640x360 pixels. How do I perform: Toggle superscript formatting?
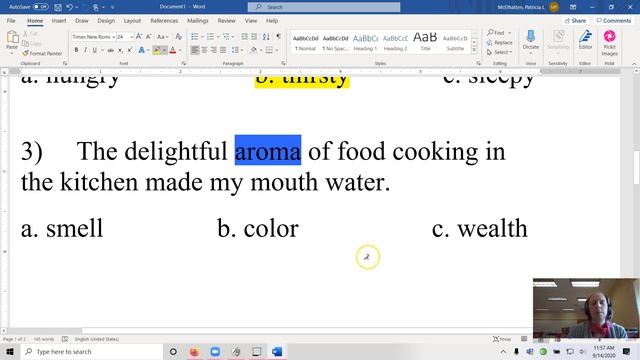tap(129, 50)
